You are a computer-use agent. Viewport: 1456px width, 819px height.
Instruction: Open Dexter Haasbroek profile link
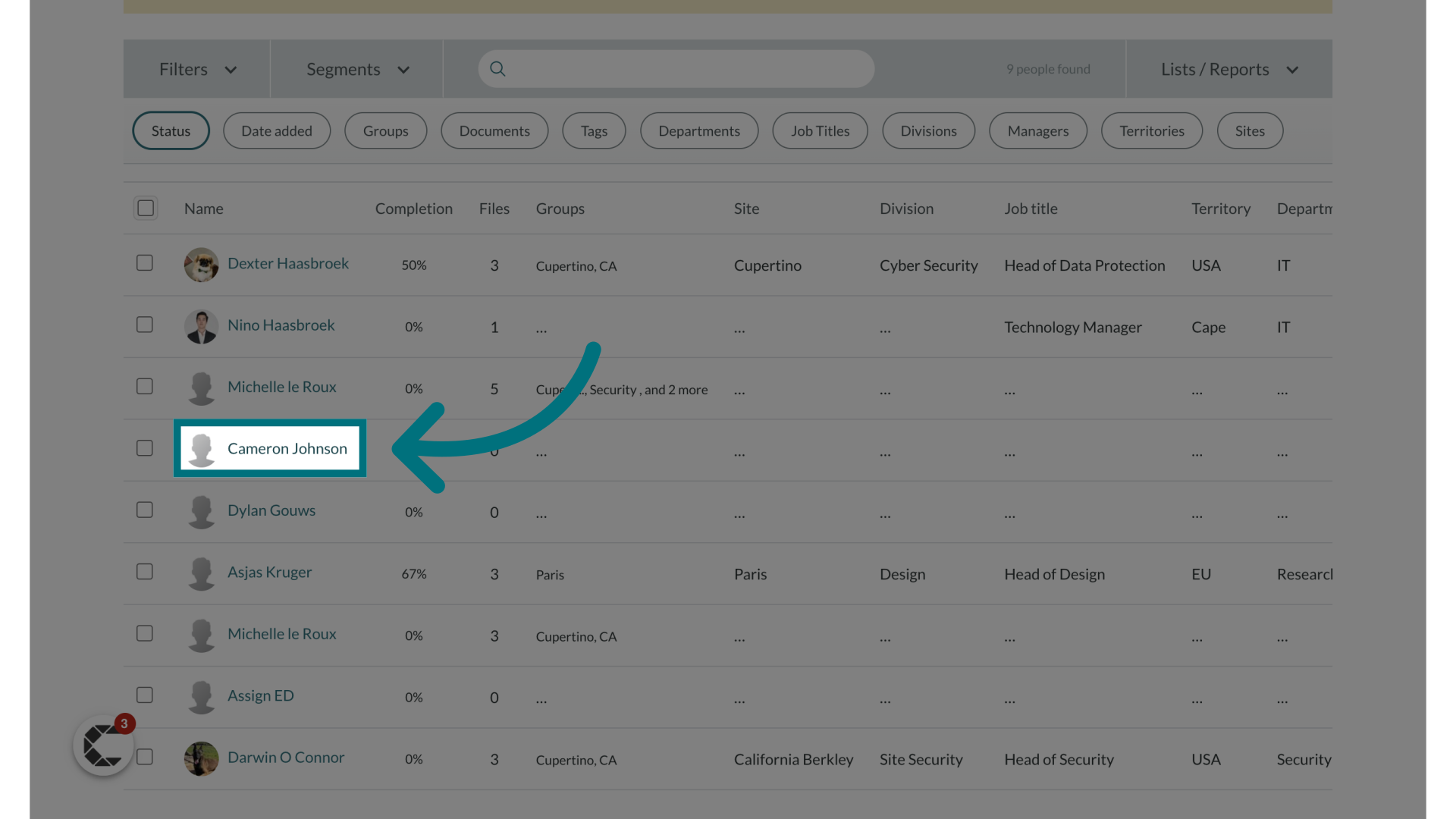[288, 262]
